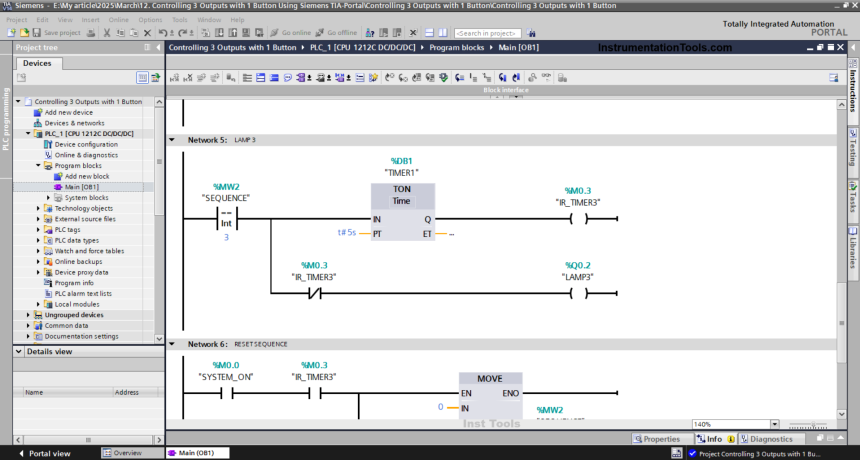Screen dimensions: 860x460
Task: Click the Overview button in bottom bar
Action: [x=127, y=453]
